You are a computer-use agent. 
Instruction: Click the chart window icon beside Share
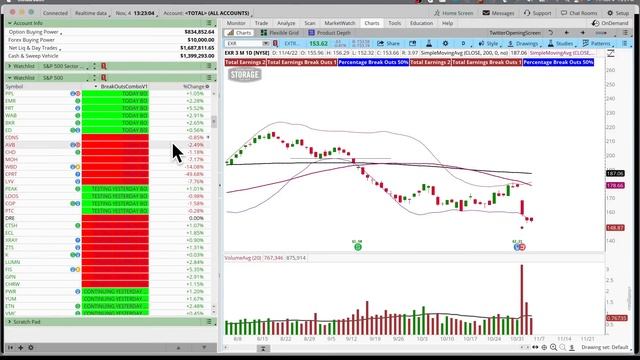coord(413,43)
